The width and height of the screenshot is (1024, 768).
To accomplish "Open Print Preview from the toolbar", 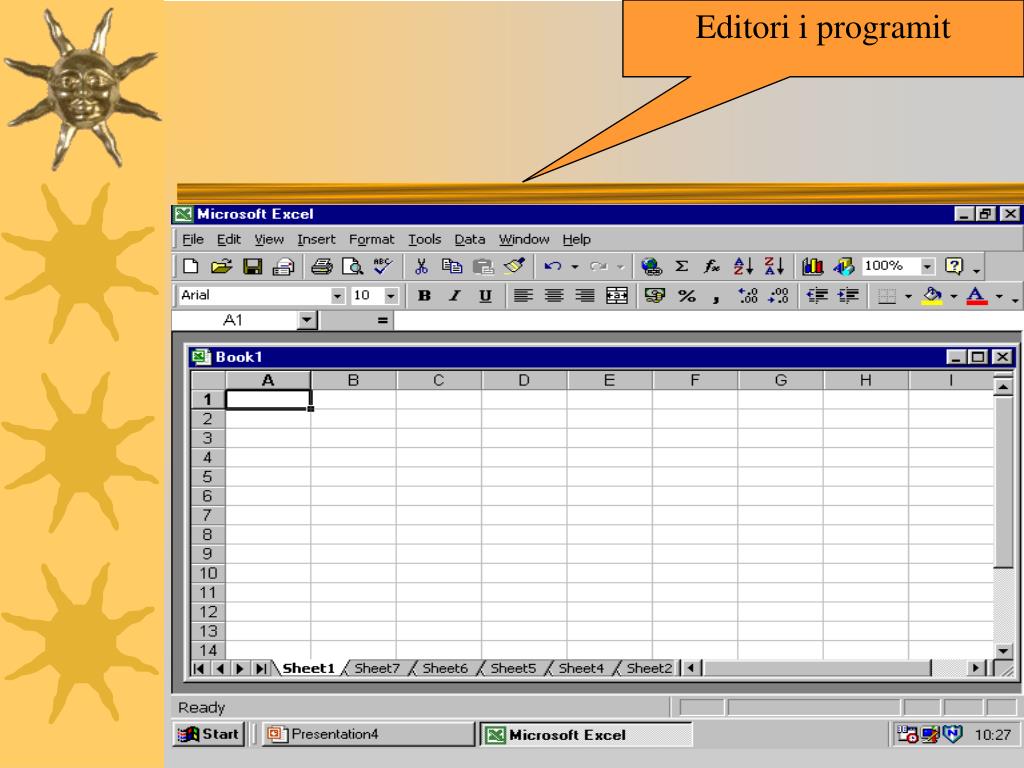I will point(353,266).
